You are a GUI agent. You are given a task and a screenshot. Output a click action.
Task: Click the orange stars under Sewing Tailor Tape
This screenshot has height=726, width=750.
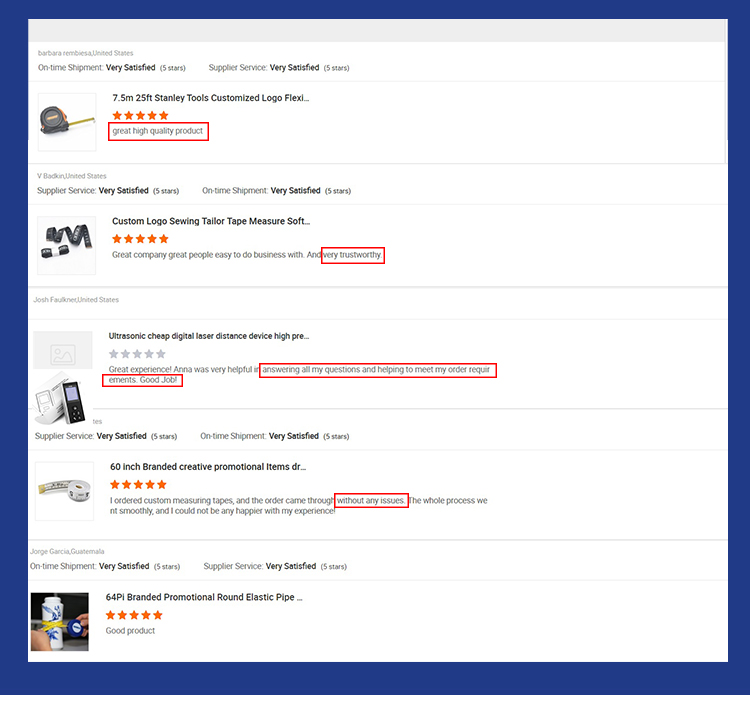[x=140, y=239]
